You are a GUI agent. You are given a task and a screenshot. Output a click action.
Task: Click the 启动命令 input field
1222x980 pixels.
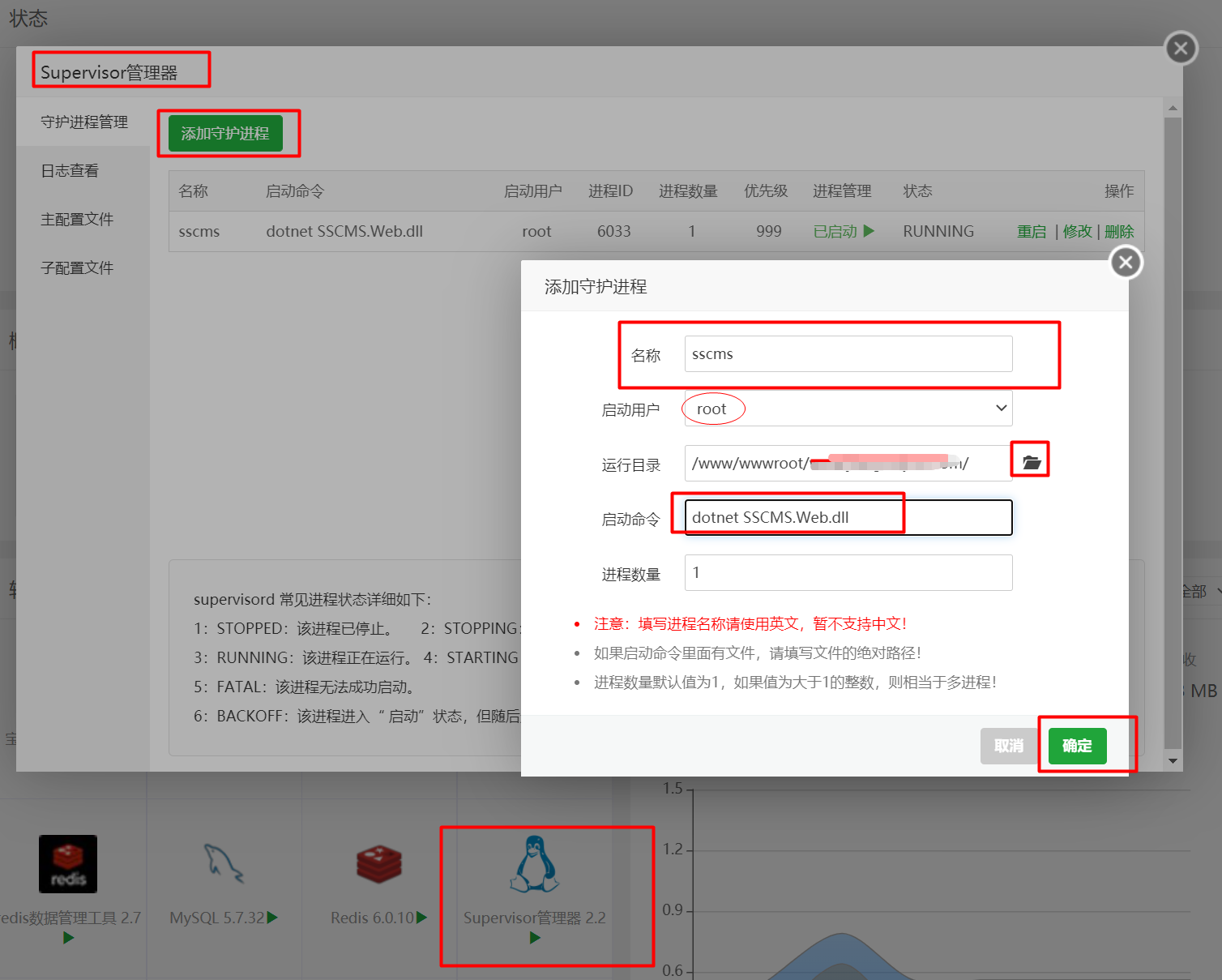click(848, 517)
